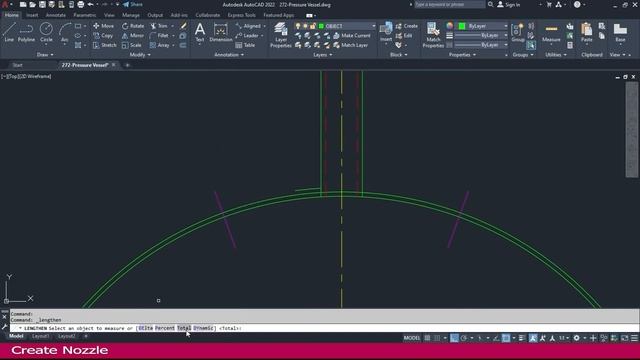640x360 pixels.
Task: Click the object color wheel icon
Action: (449, 26)
